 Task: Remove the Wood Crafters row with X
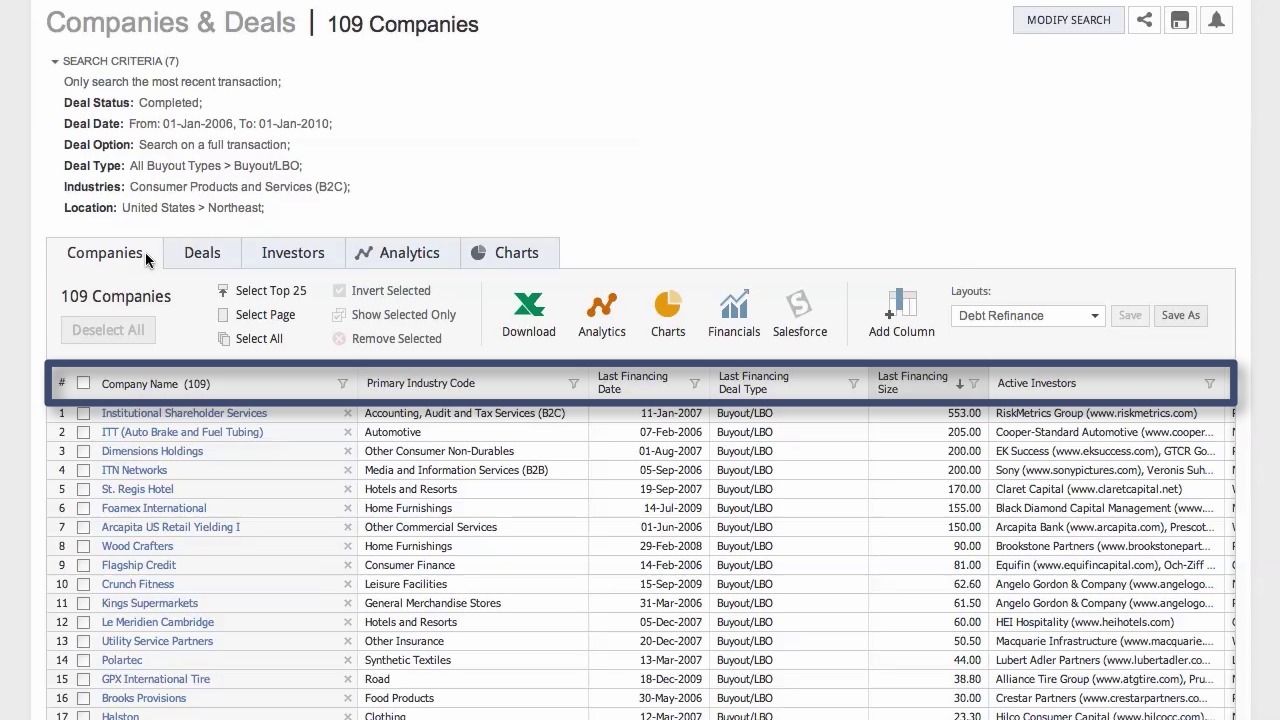pyautogui.click(x=348, y=546)
